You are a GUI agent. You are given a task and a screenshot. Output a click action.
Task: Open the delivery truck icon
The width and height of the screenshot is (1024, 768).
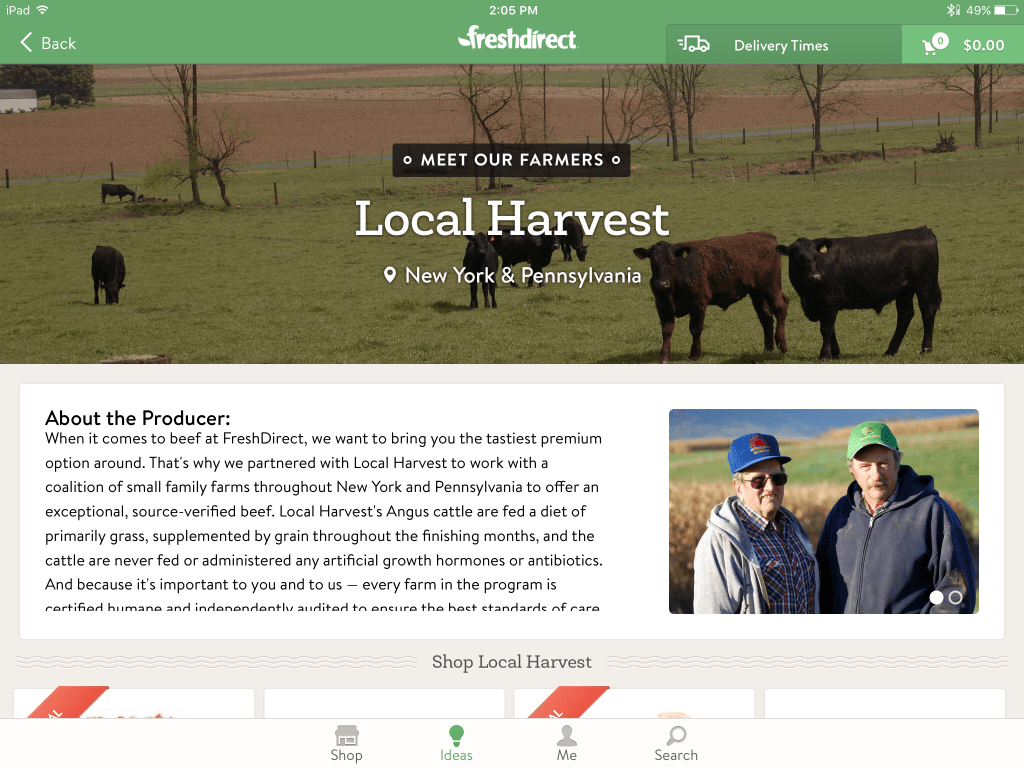pyautogui.click(x=694, y=44)
